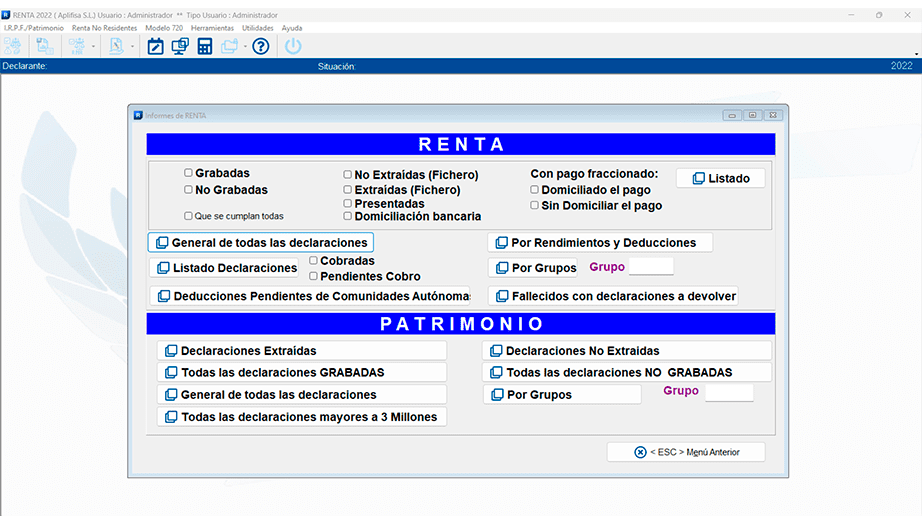Click Declaraciones No Extraidas button
The image size is (922, 524).
(627, 351)
